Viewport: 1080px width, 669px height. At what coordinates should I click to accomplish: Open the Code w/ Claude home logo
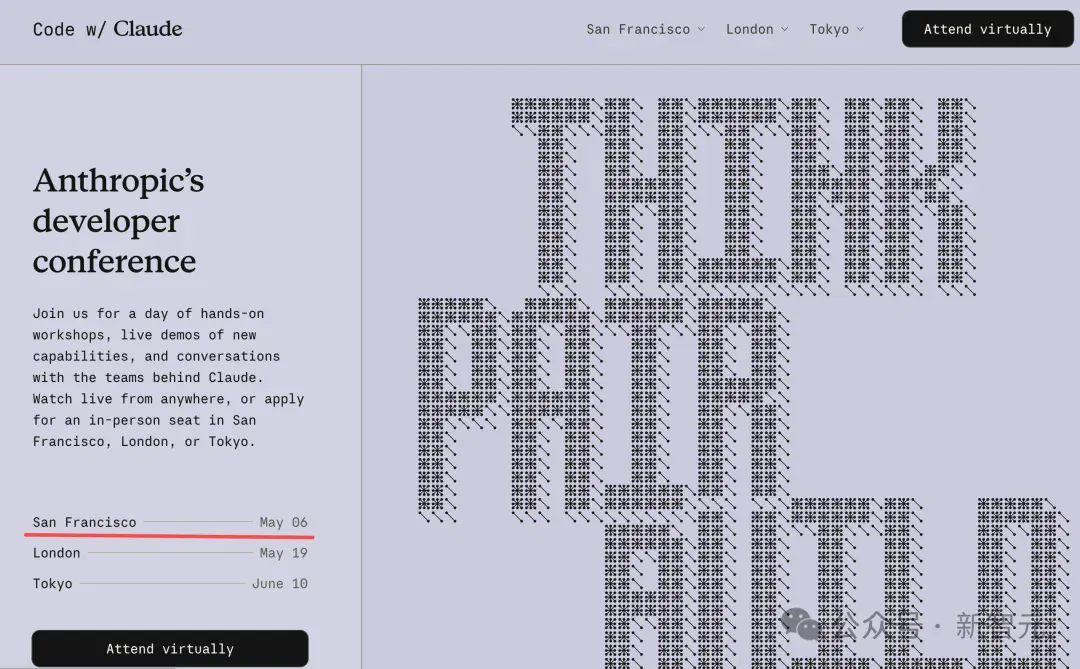click(x=107, y=29)
